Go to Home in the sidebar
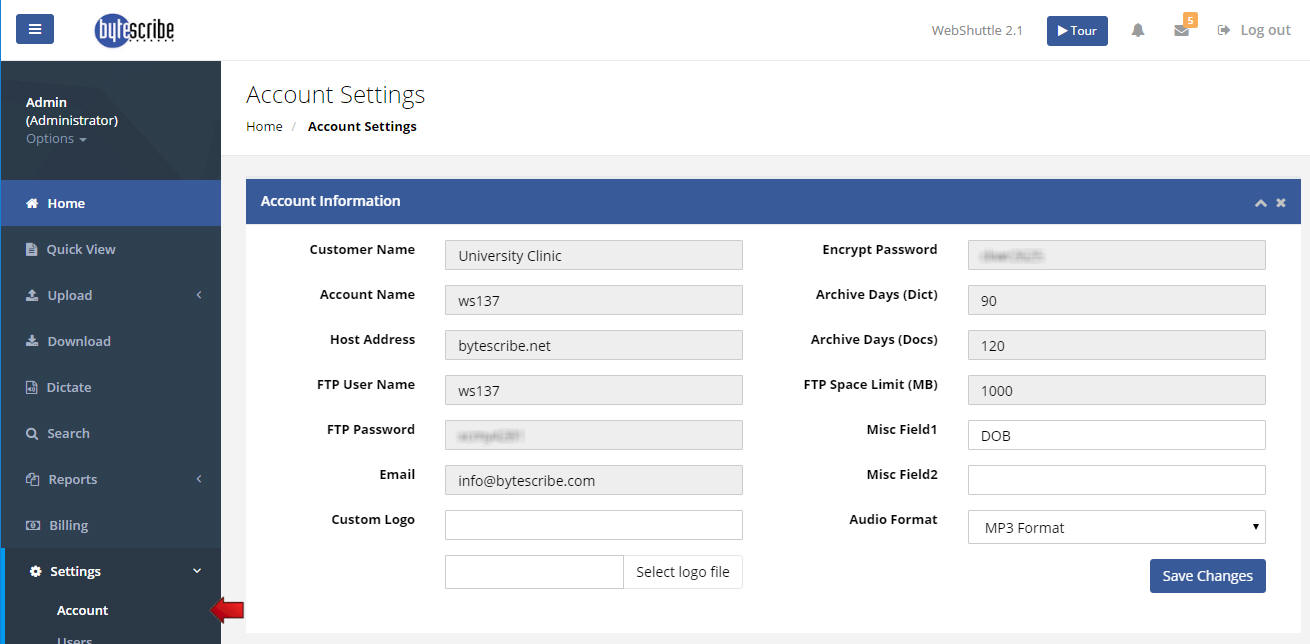Screen dimensions: 1310x644 (110, 203)
